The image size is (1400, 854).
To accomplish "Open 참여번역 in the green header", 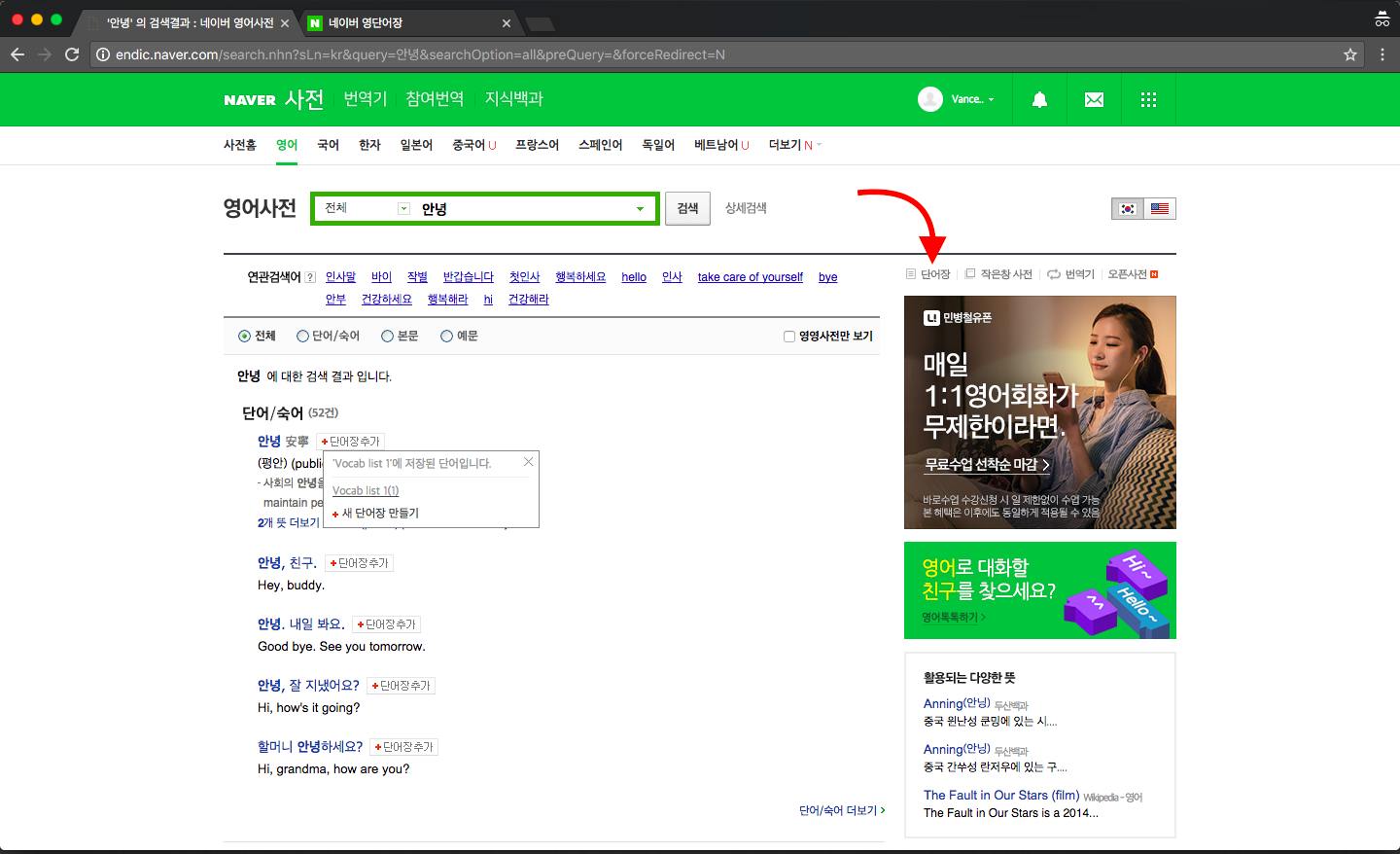I will (x=435, y=98).
